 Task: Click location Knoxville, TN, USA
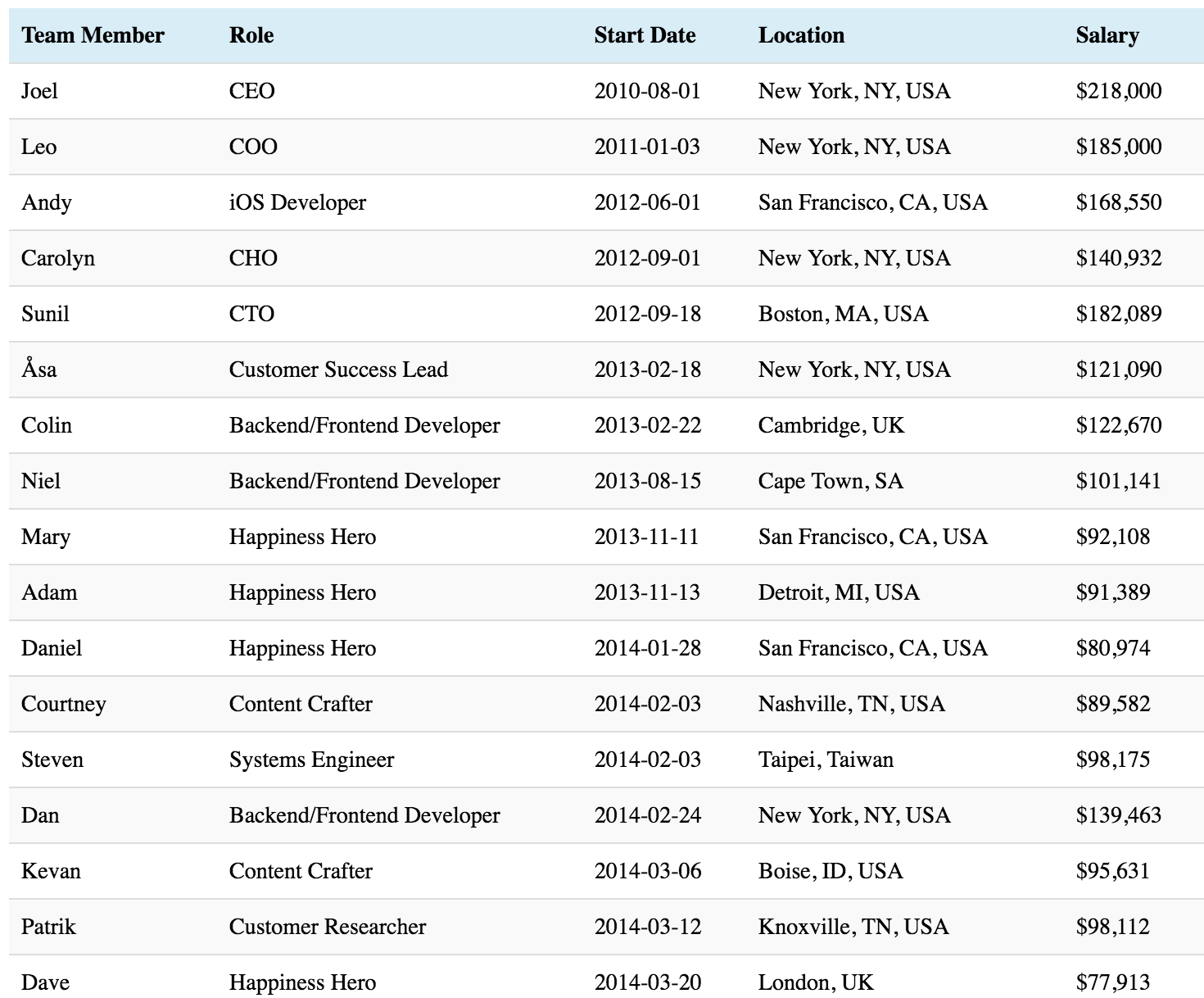(853, 927)
